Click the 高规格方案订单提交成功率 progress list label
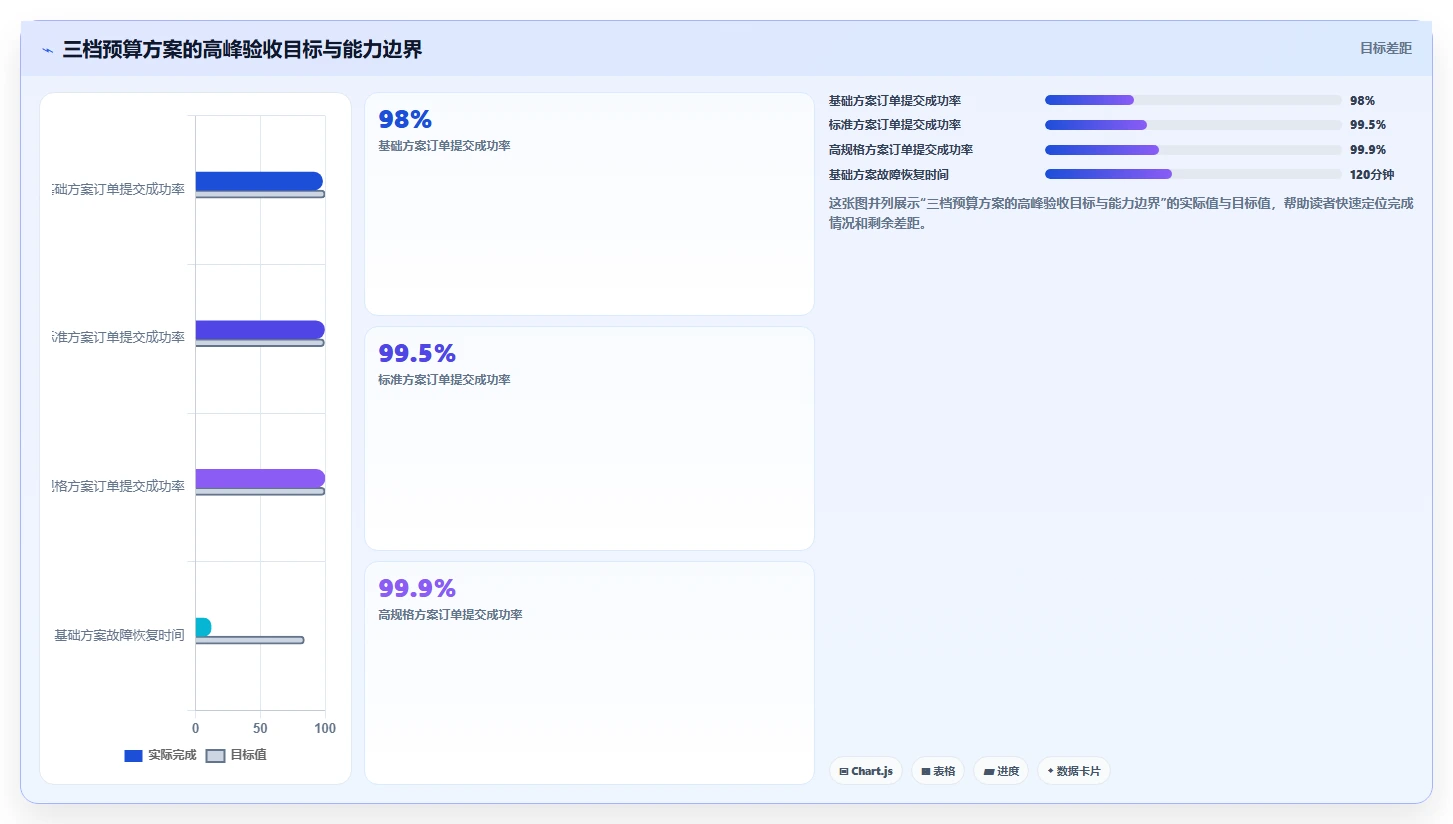The height and width of the screenshot is (824, 1453). click(901, 150)
